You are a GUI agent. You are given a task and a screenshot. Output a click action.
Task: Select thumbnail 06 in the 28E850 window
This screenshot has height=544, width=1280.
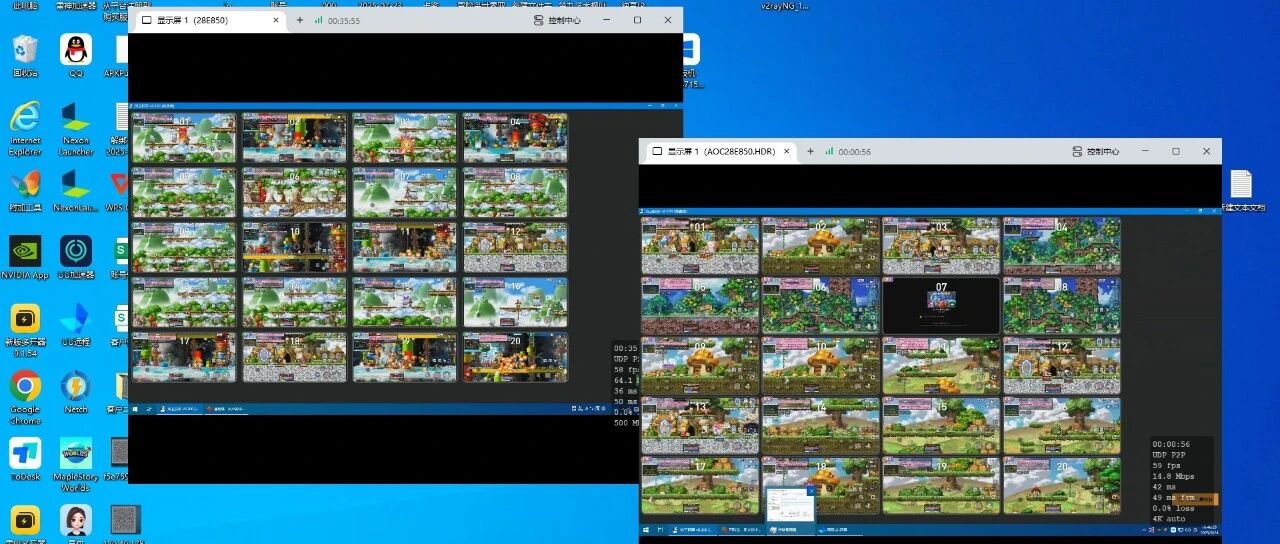point(295,192)
